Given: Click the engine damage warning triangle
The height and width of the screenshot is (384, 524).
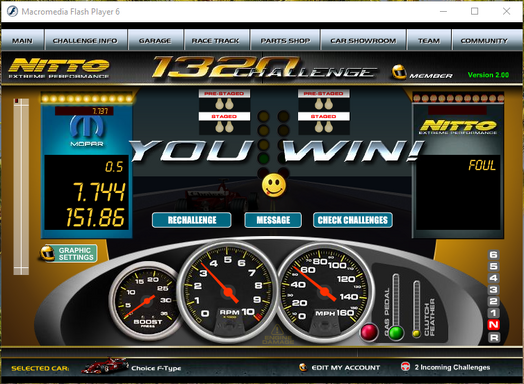Looking at the screenshot, I should (x=277, y=330).
